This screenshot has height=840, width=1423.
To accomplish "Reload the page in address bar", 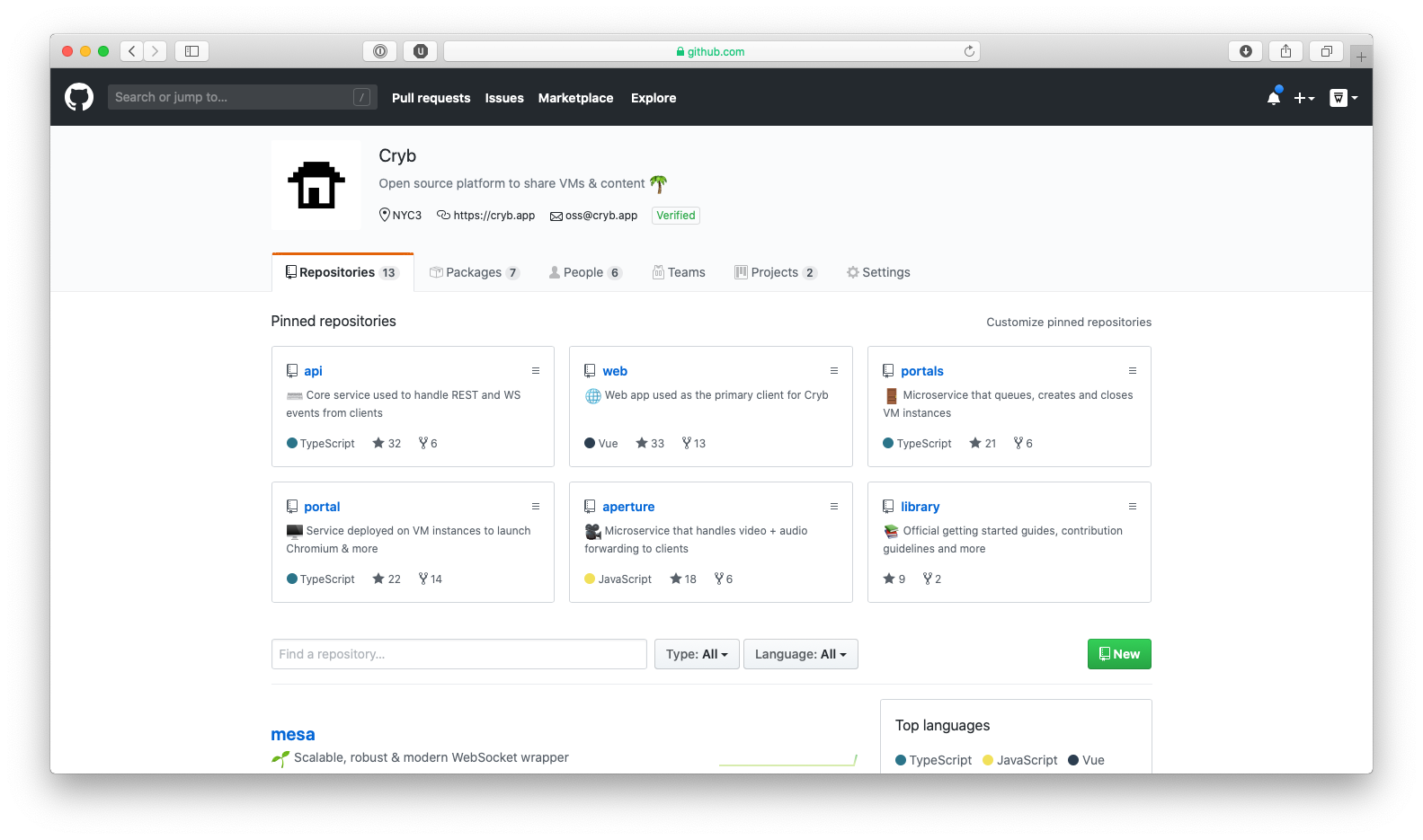I will click(x=969, y=51).
